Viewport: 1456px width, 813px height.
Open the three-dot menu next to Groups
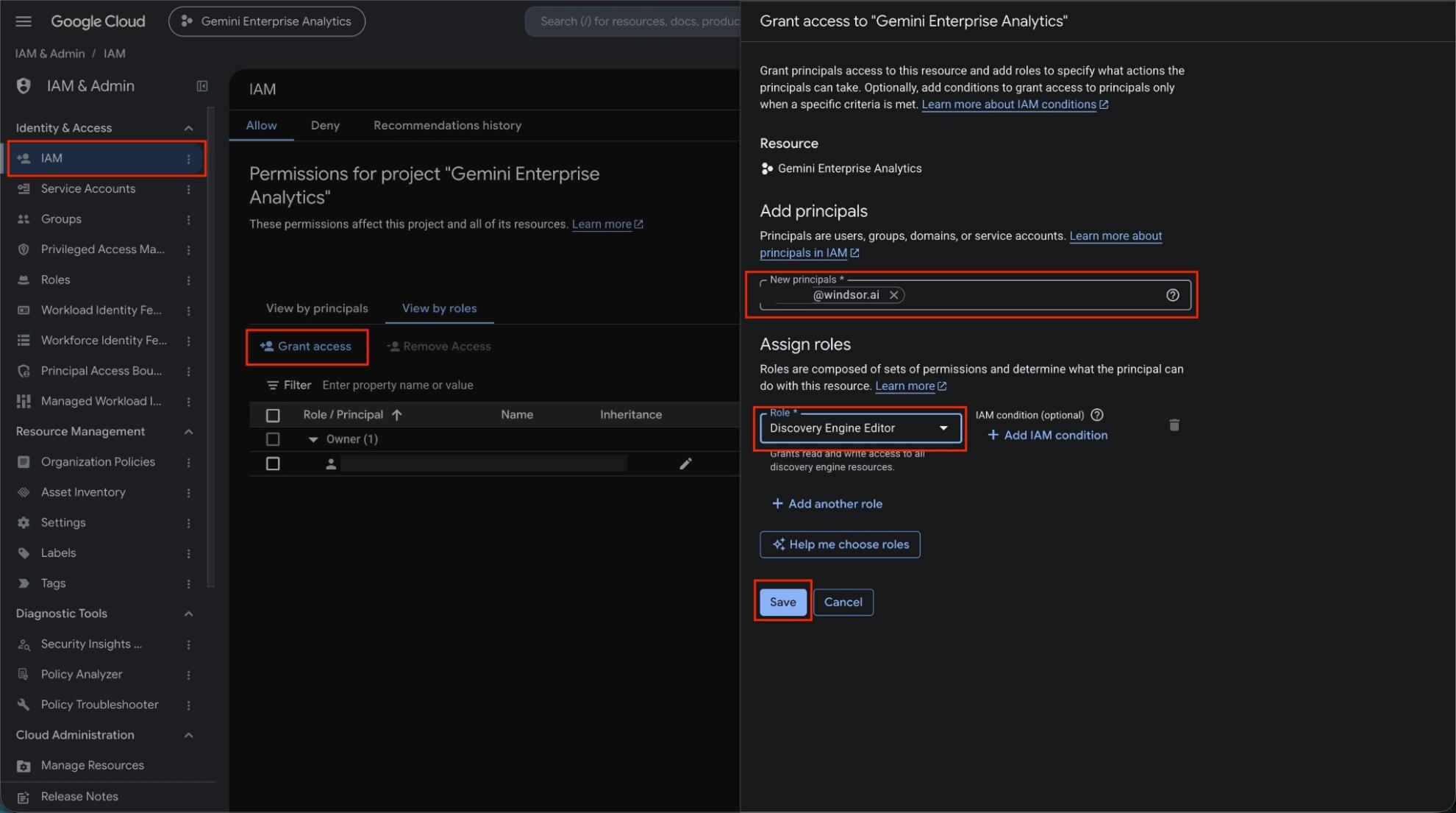coord(189,219)
